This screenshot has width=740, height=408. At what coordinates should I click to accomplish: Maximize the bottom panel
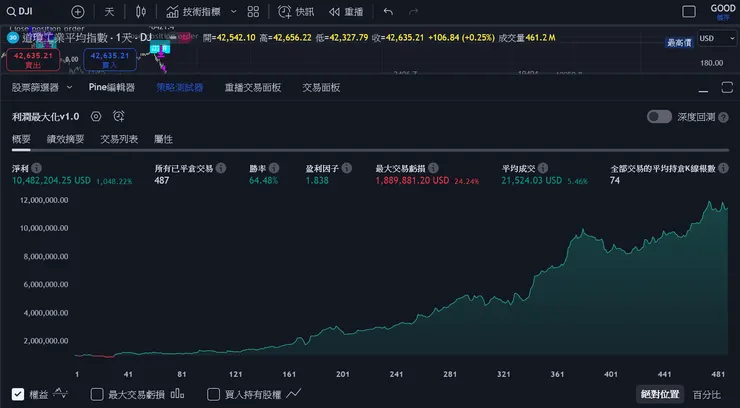(x=727, y=87)
